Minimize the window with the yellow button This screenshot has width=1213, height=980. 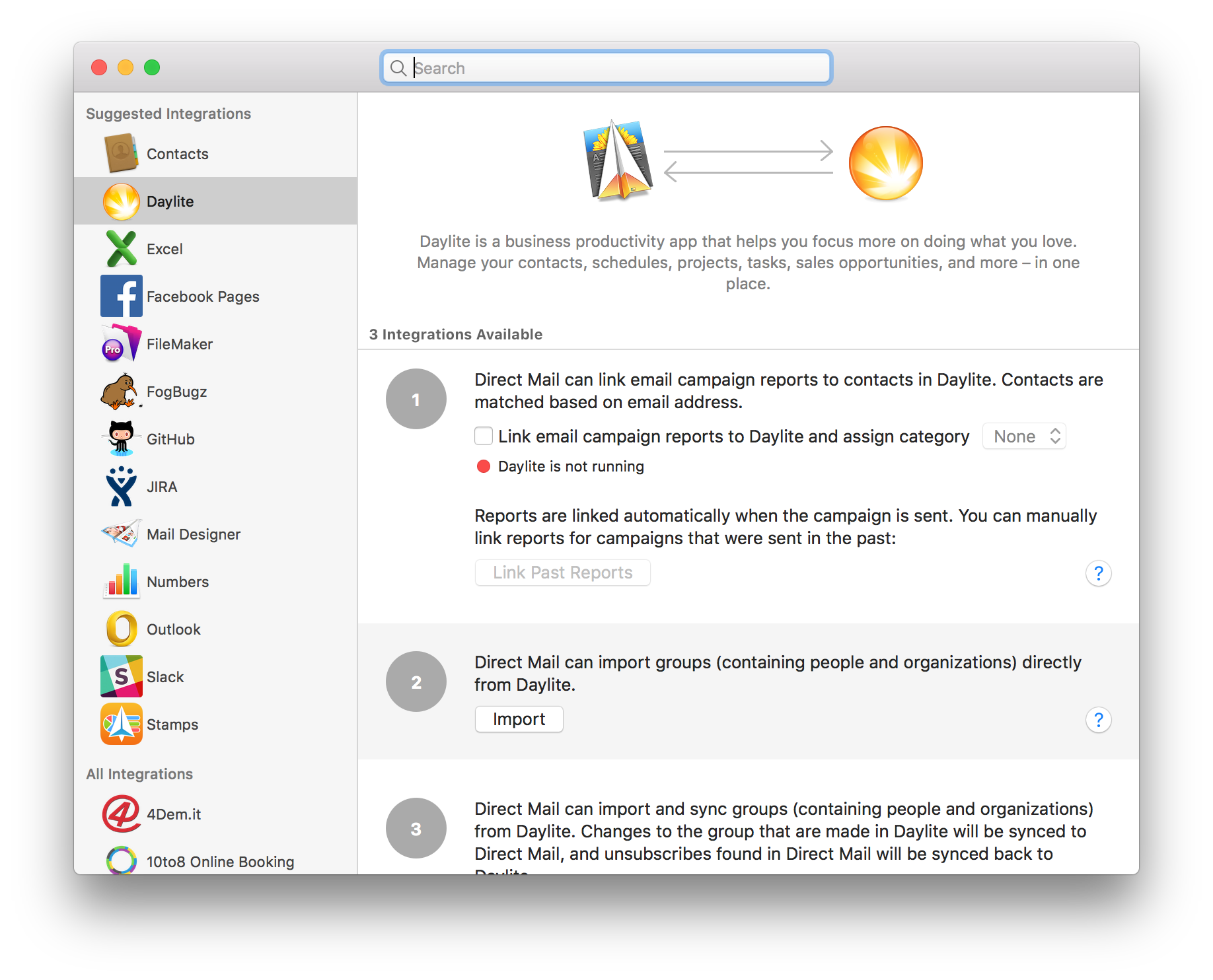126,67
